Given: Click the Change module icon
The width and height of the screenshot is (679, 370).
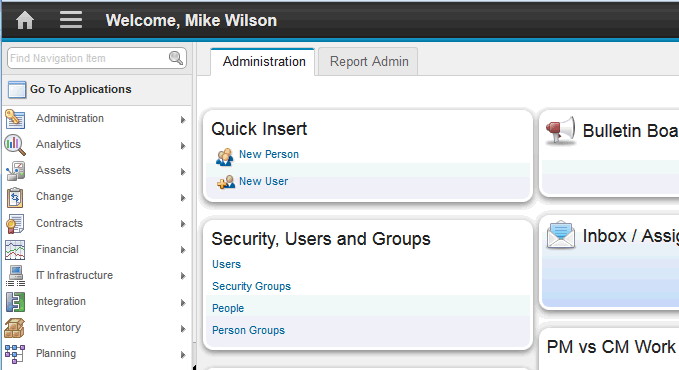Looking at the screenshot, I should coord(15,198).
